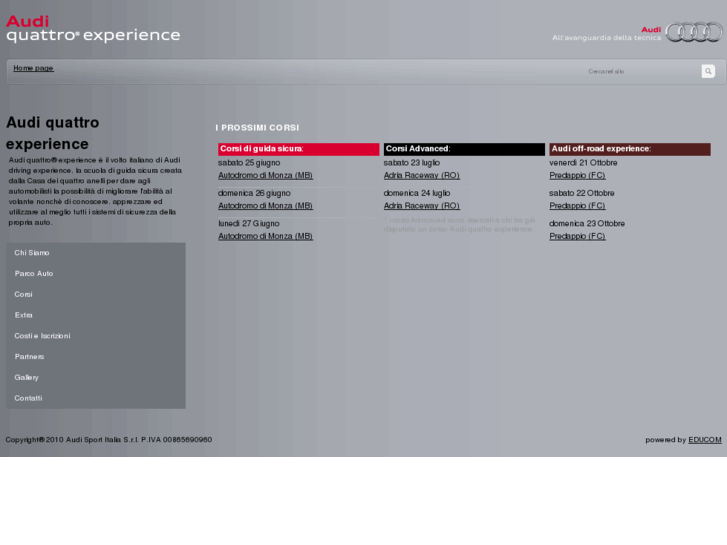Click the Audi four rings logo

(x=694, y=32)
